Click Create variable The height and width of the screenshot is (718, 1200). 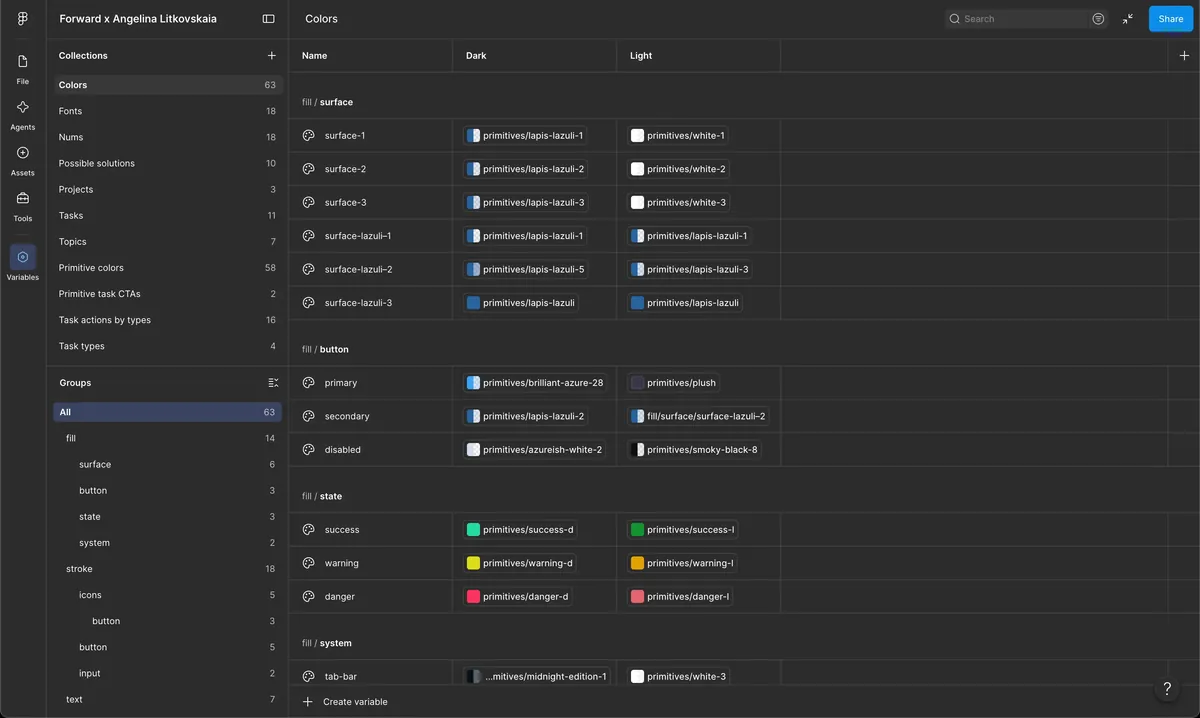coord(345,702)
